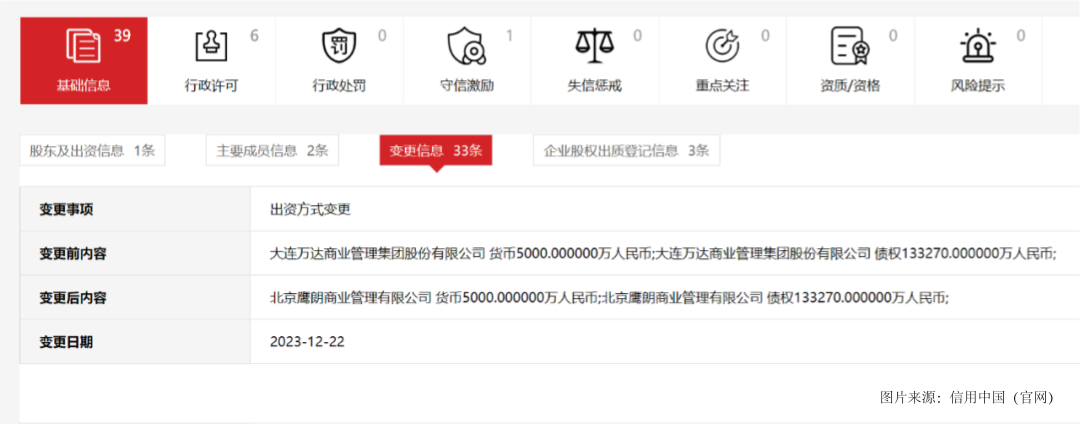Click the 39 count on 基础信息
The image size is (1080, 424).
coord(122,36)
